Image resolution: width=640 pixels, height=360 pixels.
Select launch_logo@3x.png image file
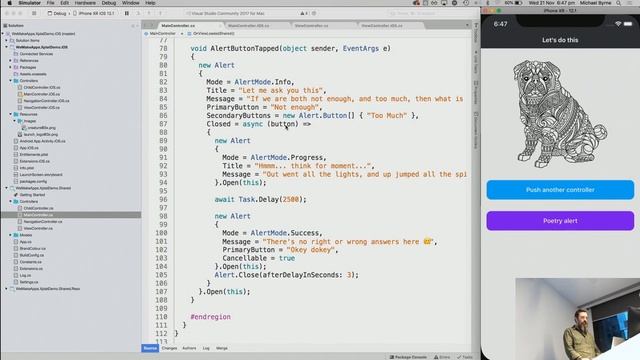40,134
